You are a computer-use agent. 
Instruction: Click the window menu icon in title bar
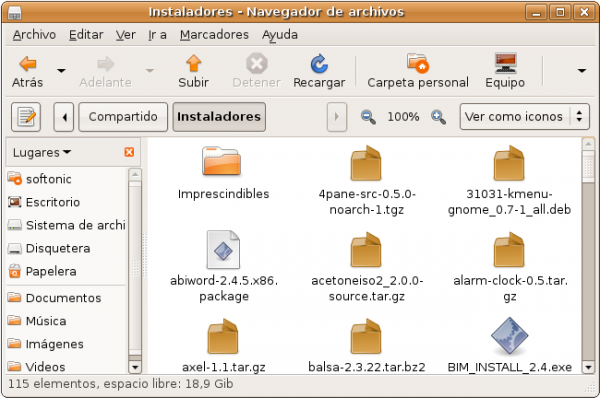(15, 13)
